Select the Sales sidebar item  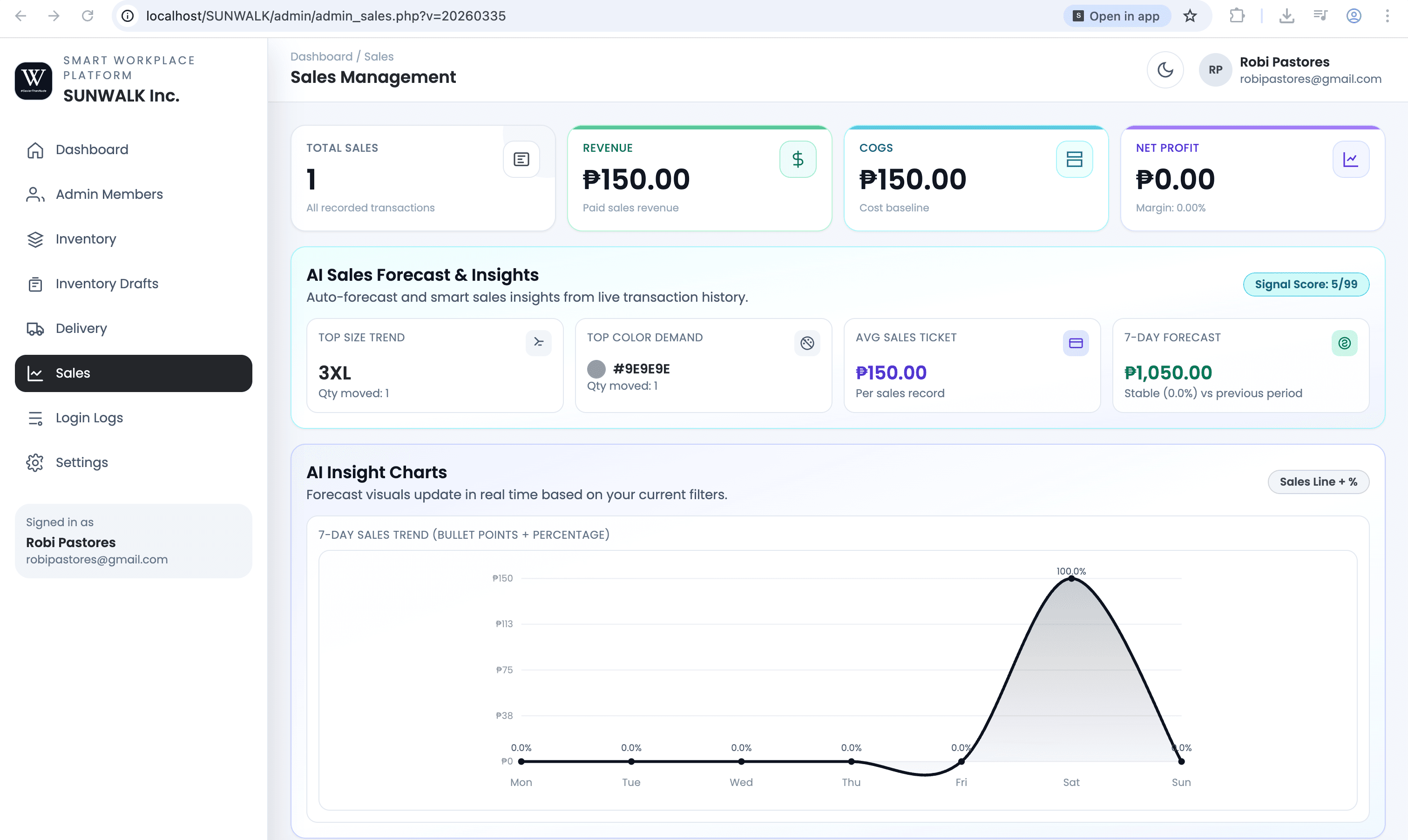click(134, 373)
